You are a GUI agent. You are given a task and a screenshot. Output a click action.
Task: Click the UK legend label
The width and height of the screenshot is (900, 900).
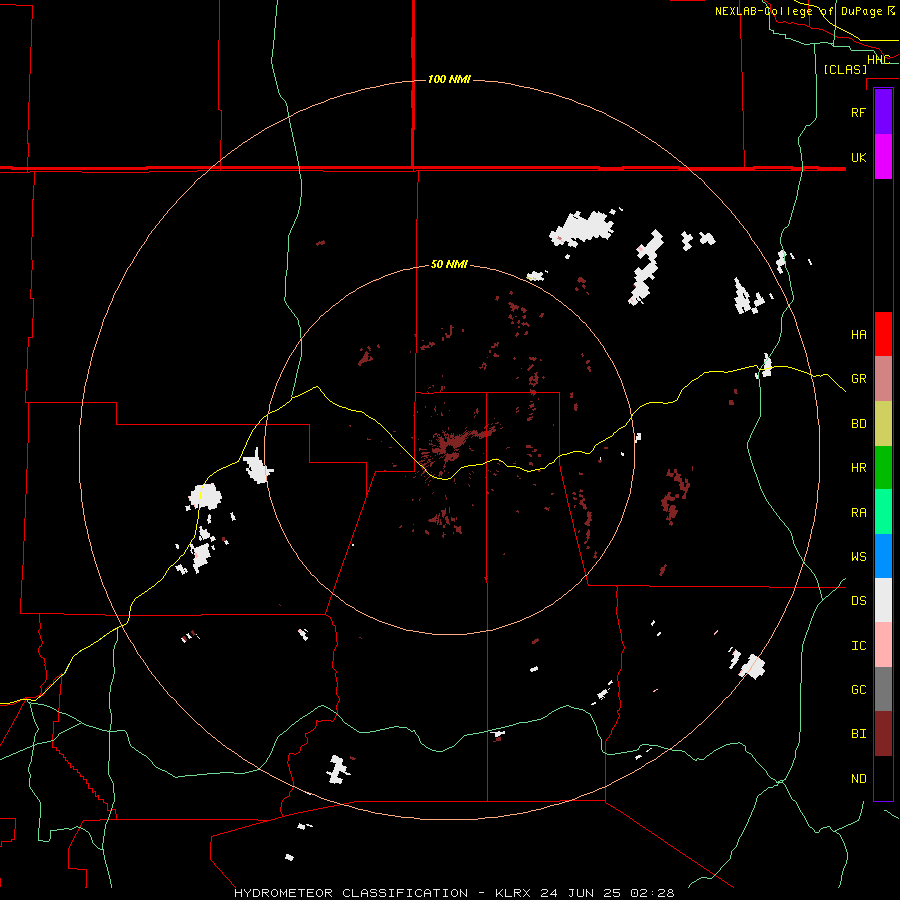[x=858, y=157]
